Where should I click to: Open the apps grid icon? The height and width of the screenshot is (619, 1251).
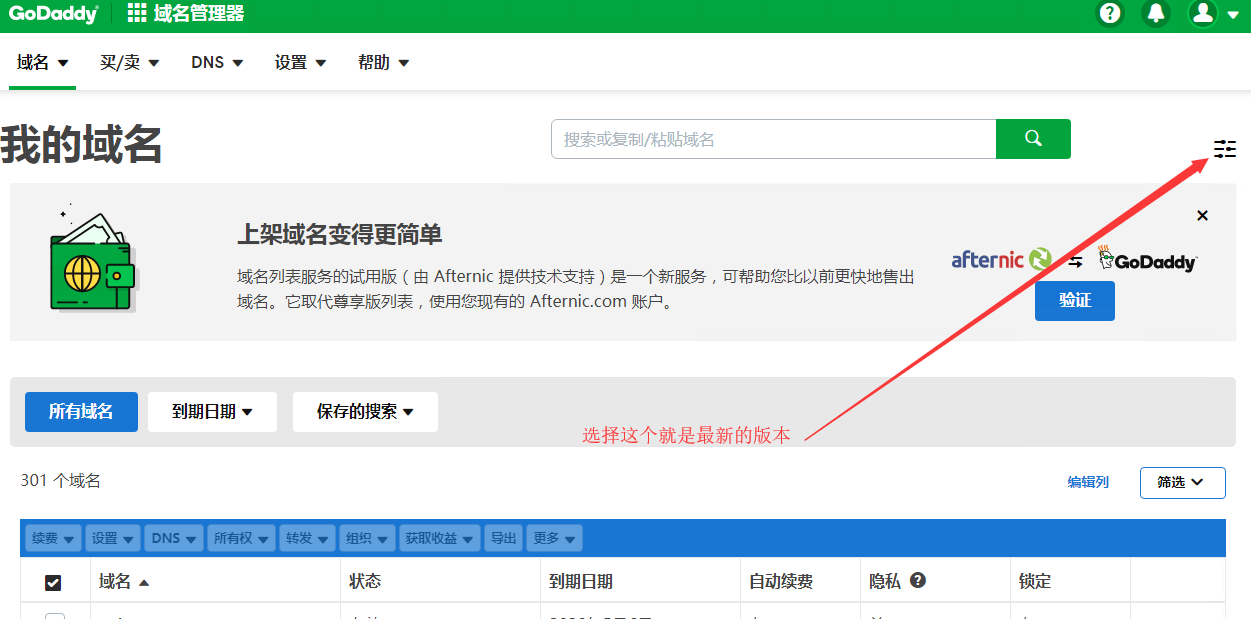pyautogui.click(x=137, y=13)
